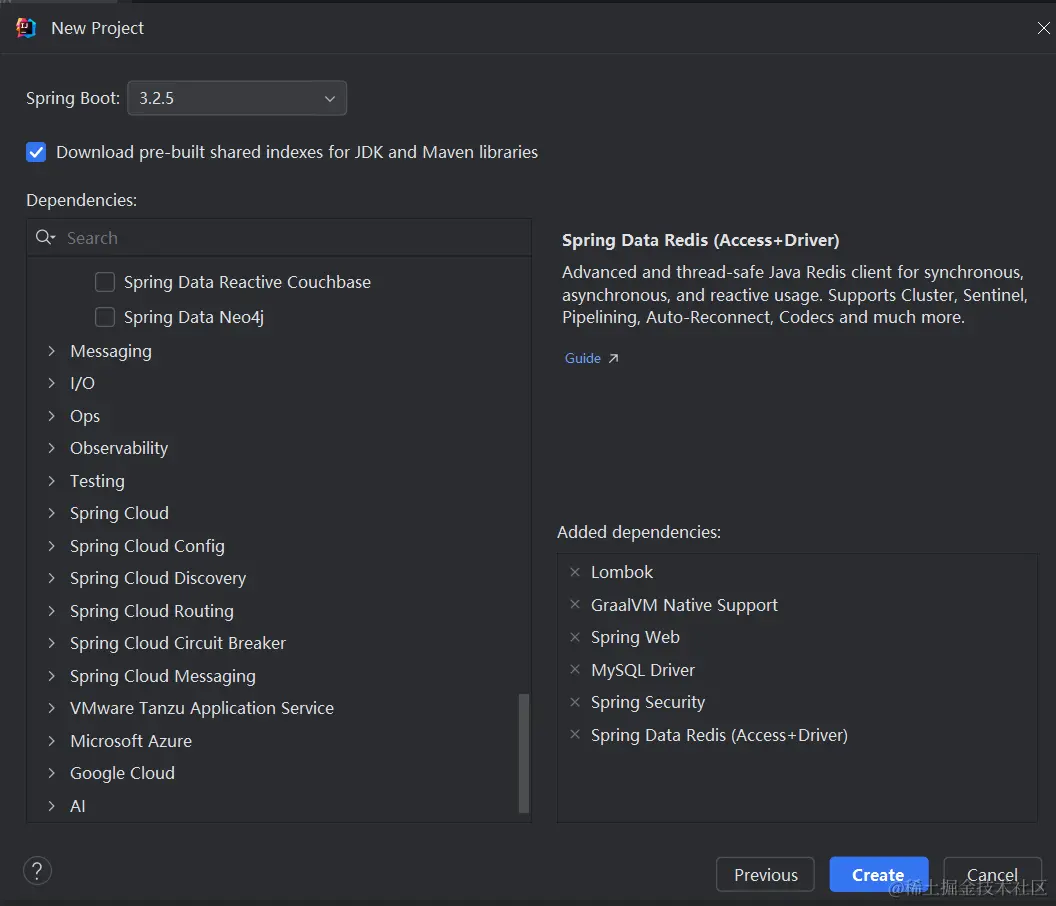This screenshot has width=1056, height=906.
Task: Remove Spring Security dependency via X icon
Action: point(574,702)
